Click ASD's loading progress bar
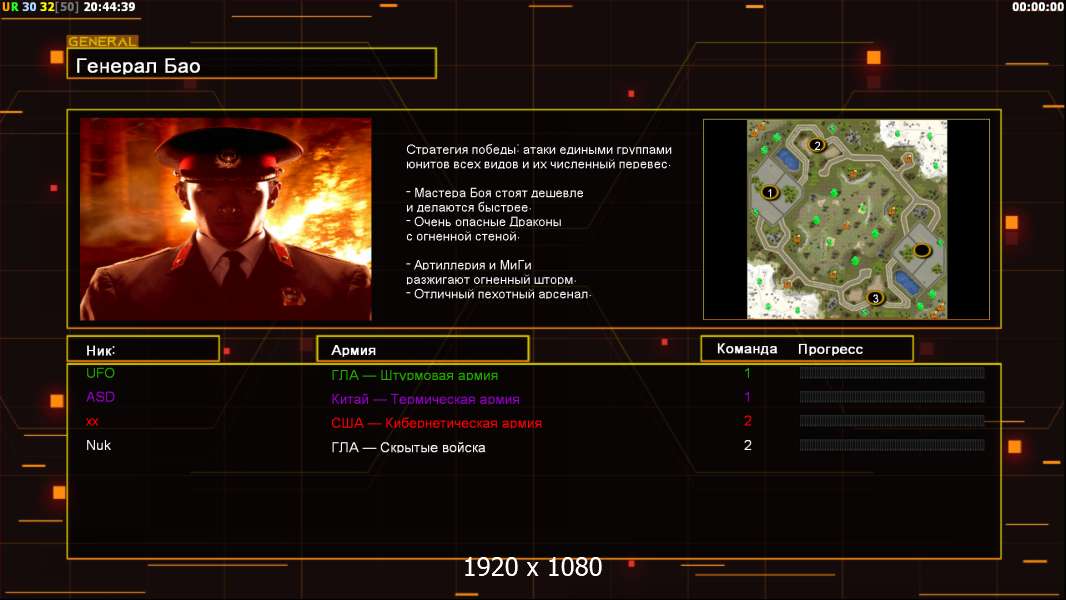The height and width of the screenshot is (600, 1066). coord(892,396)
